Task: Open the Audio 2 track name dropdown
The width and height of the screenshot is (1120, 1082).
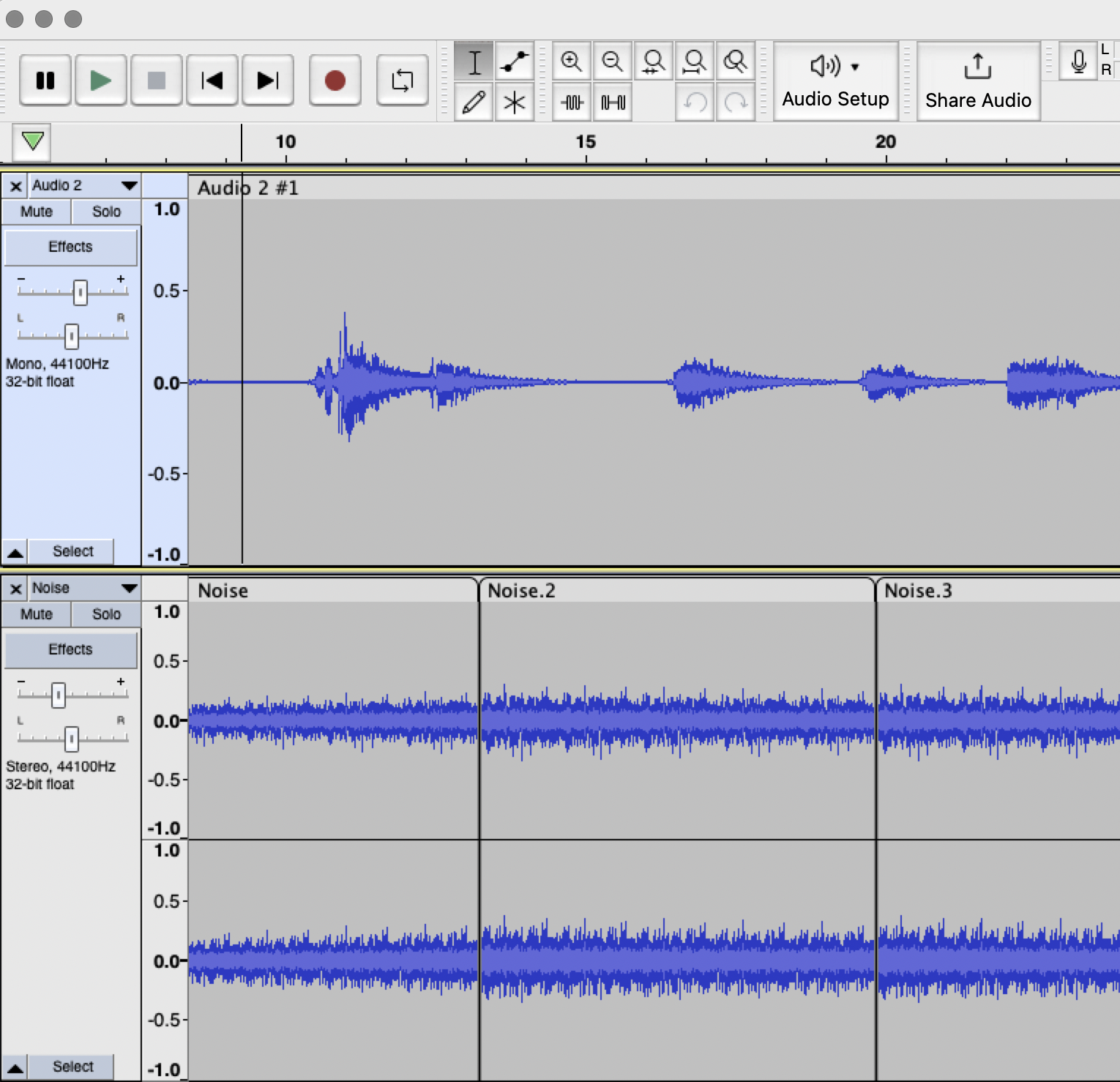Action: click(84, 186)
